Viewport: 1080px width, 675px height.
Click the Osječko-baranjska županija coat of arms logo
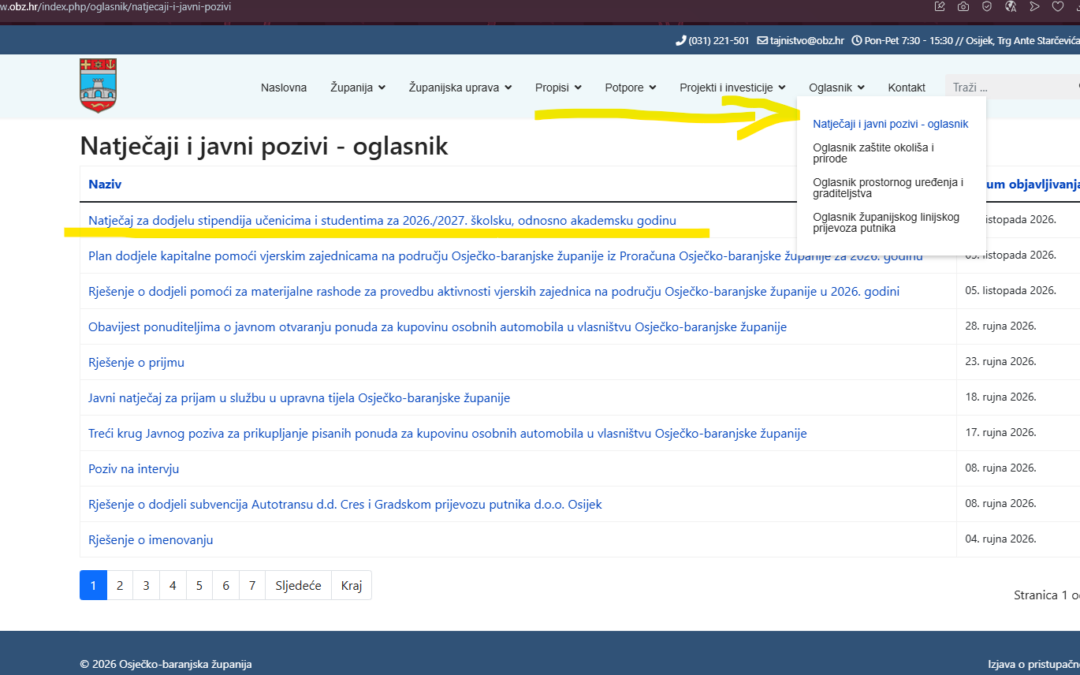tap(98, 85)
